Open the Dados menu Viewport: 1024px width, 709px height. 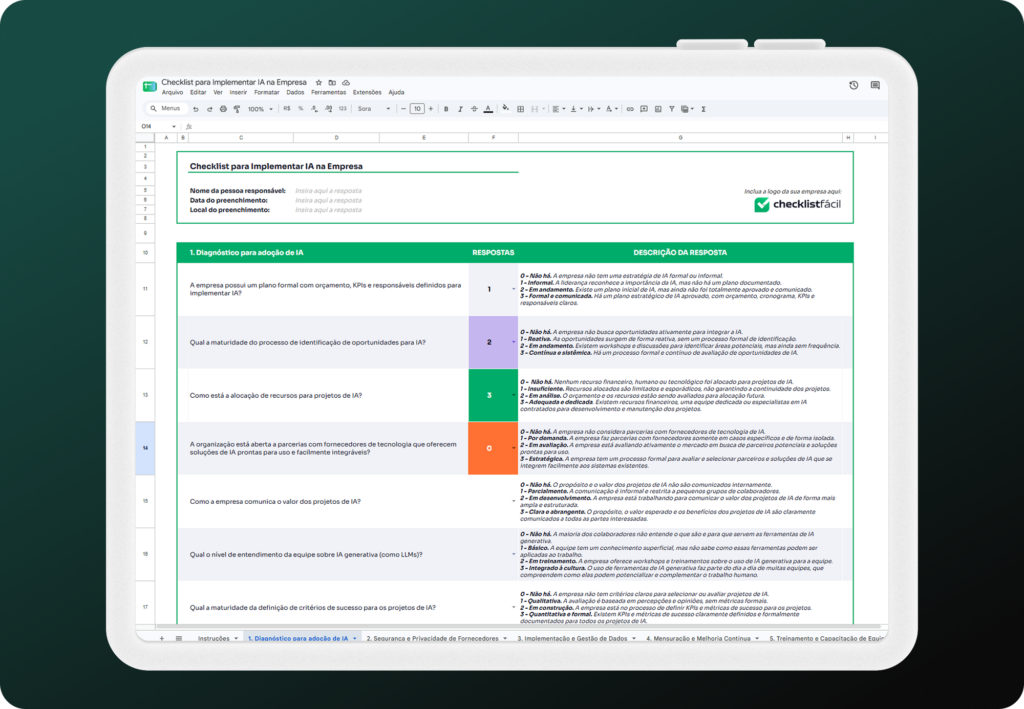[x=295, y=92]
